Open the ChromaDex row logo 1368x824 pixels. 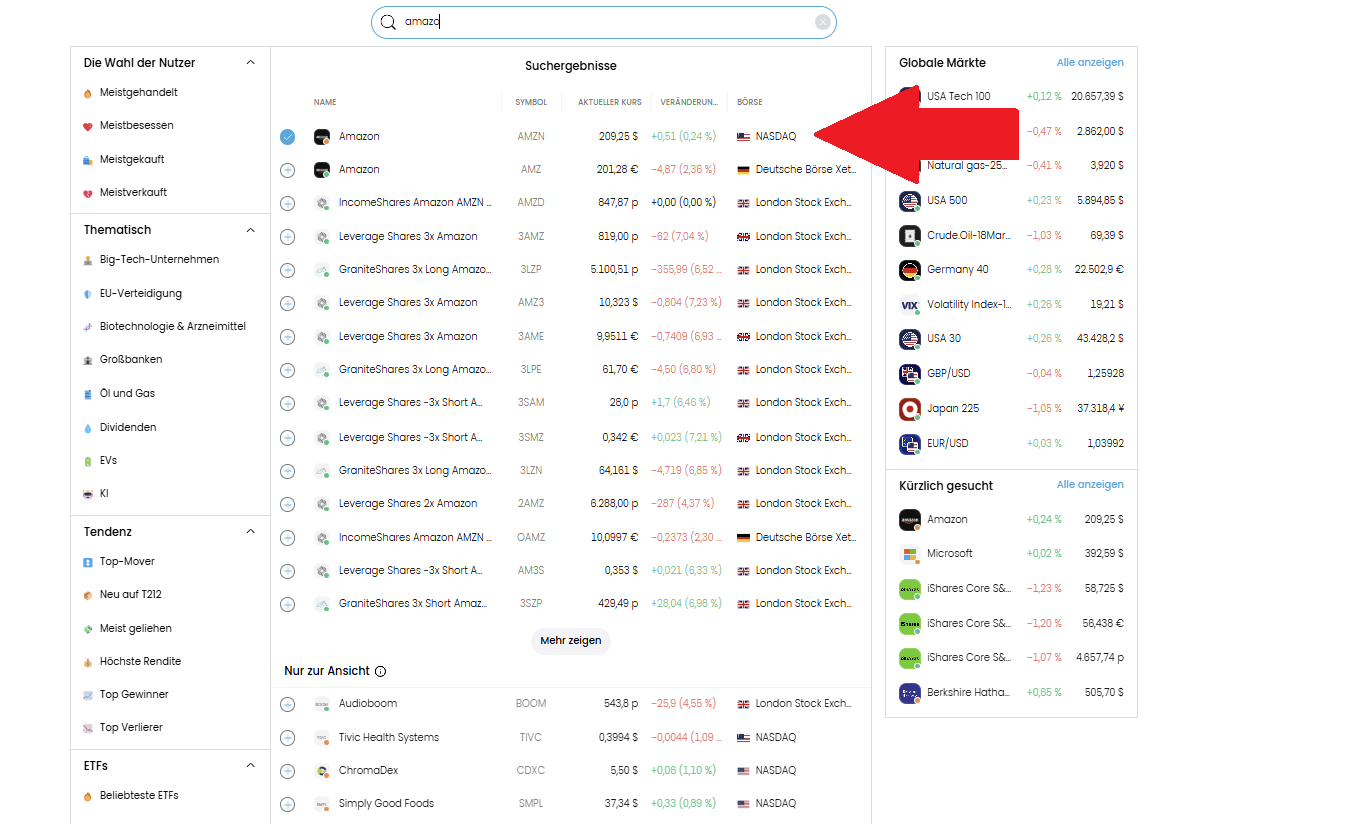(x=322, y=771)
